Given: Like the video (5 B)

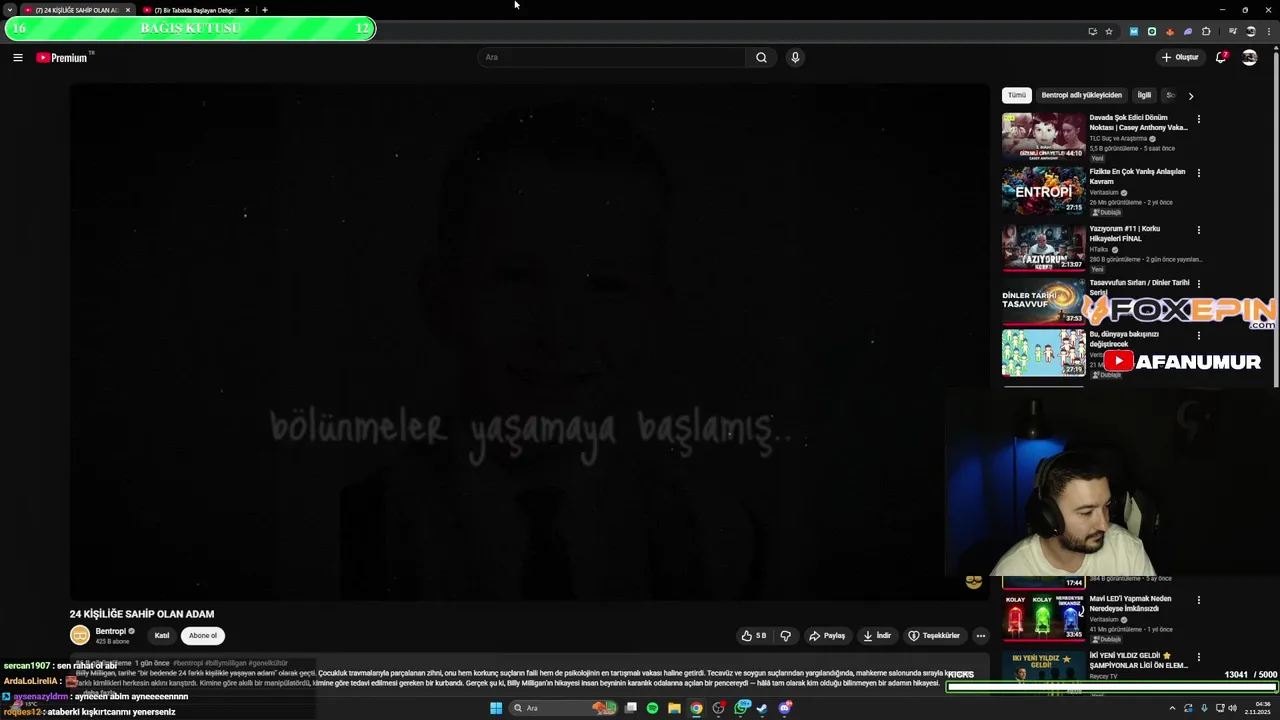Looking at the screenshot, I should tap(754, 635).
